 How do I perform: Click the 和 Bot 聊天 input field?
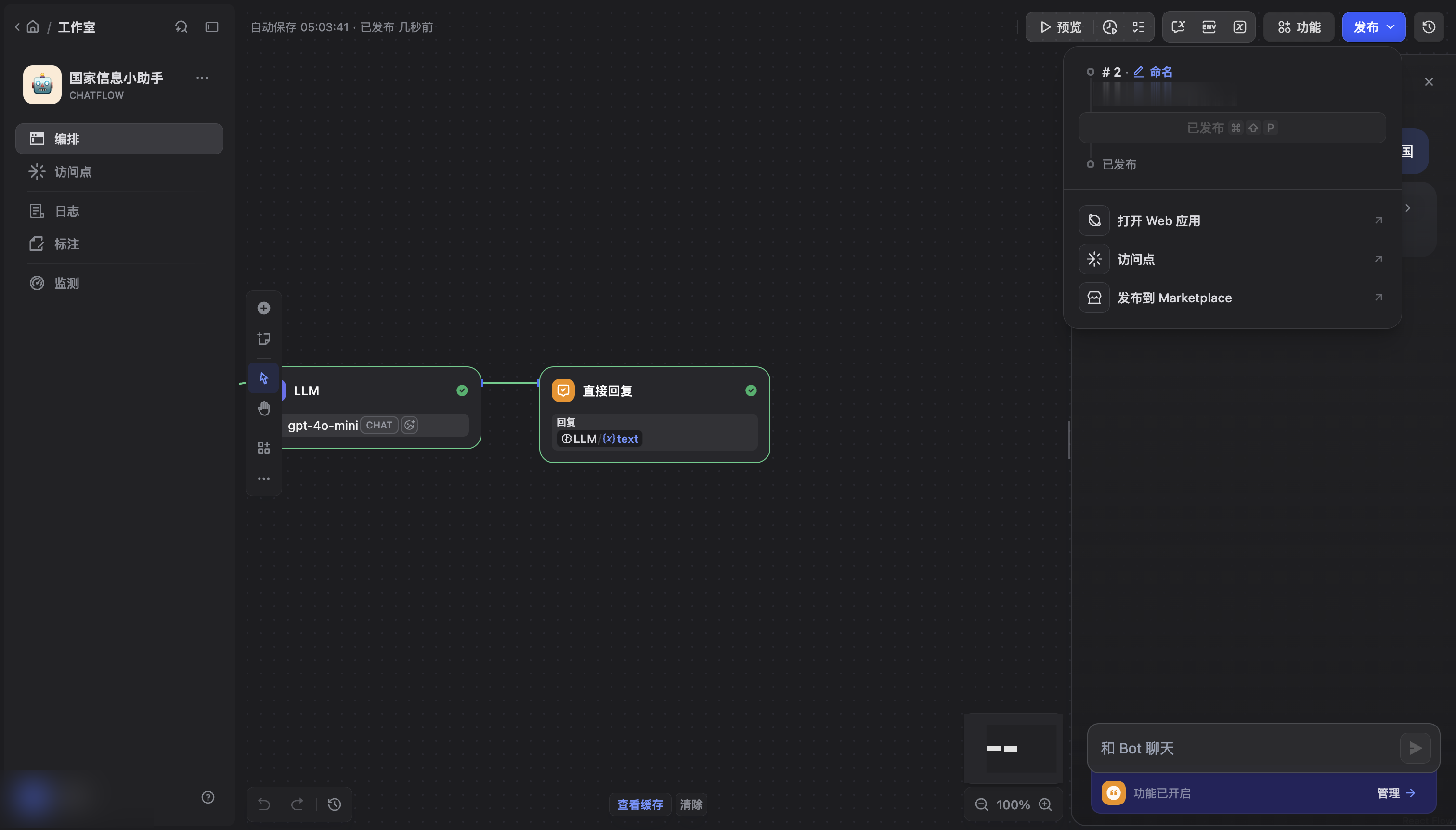pyautogui.click(x=1246, y=748)
